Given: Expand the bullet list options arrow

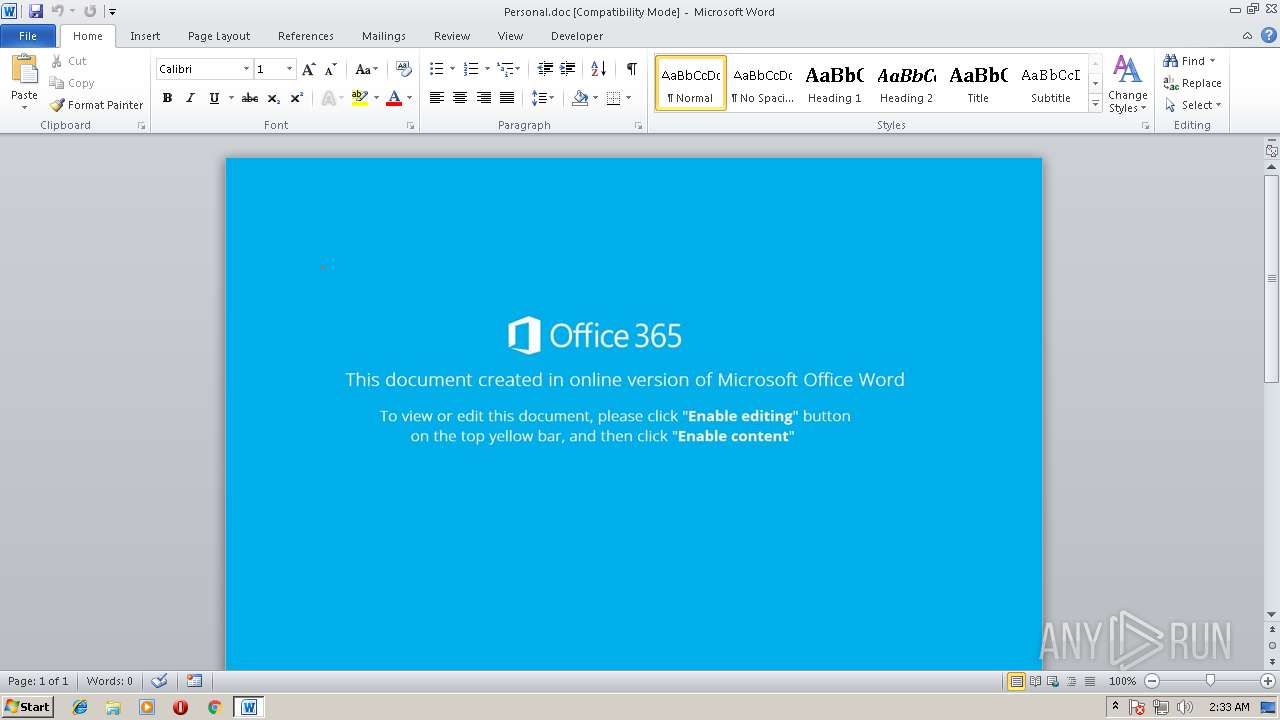Looking at the screenshot, I should coord(452,69).
